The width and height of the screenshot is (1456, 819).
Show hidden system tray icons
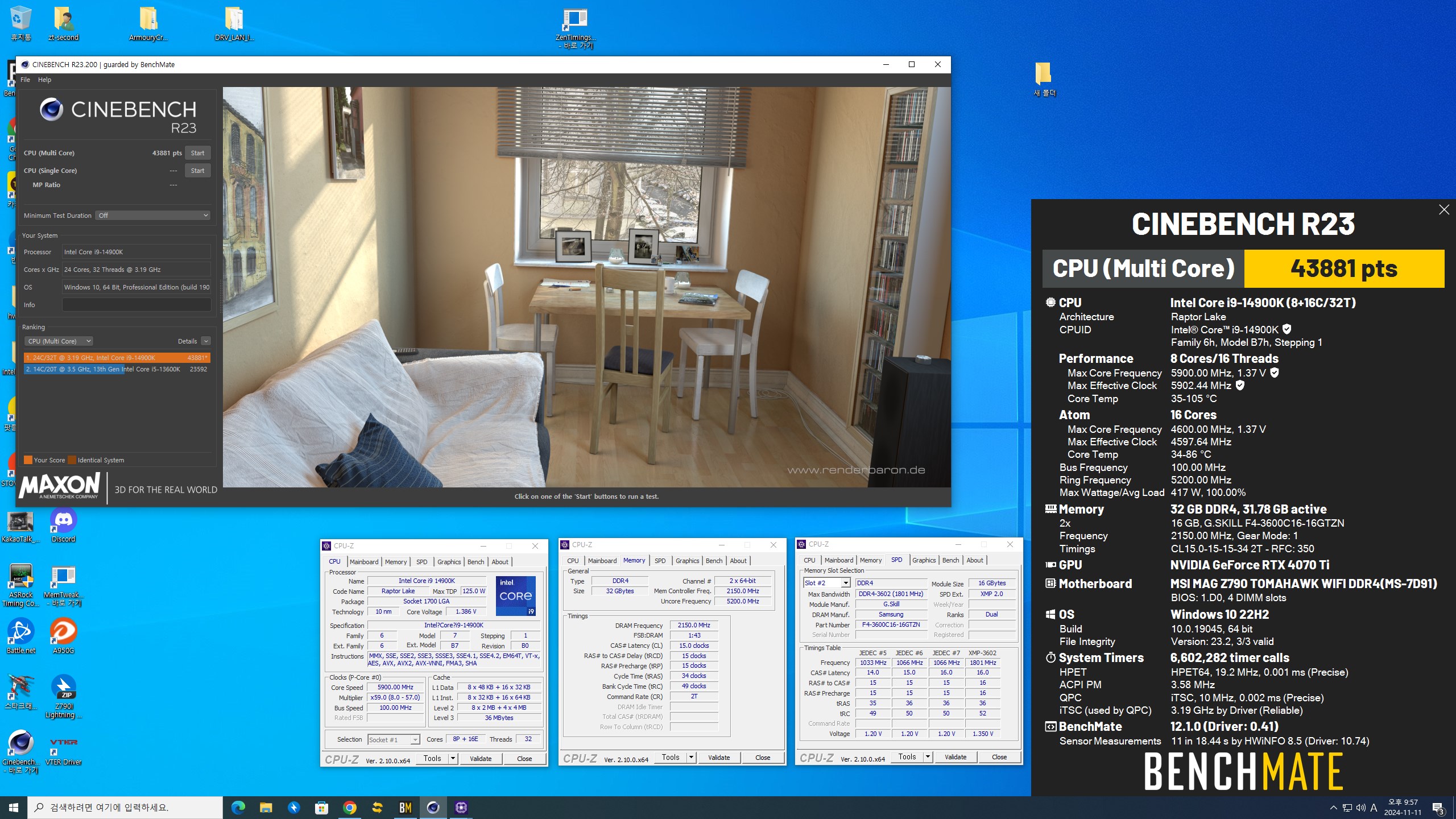point(1333,807)
